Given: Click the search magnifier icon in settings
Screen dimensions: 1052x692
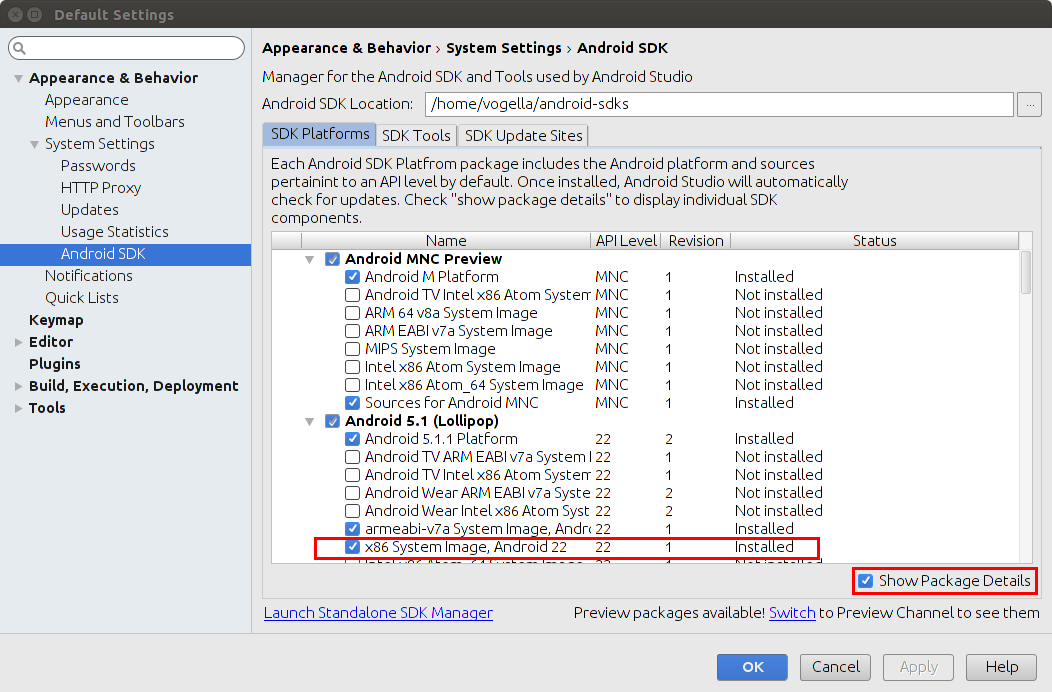Looking at the screenshot, I should pyautogui.click(x=19, y=48).
